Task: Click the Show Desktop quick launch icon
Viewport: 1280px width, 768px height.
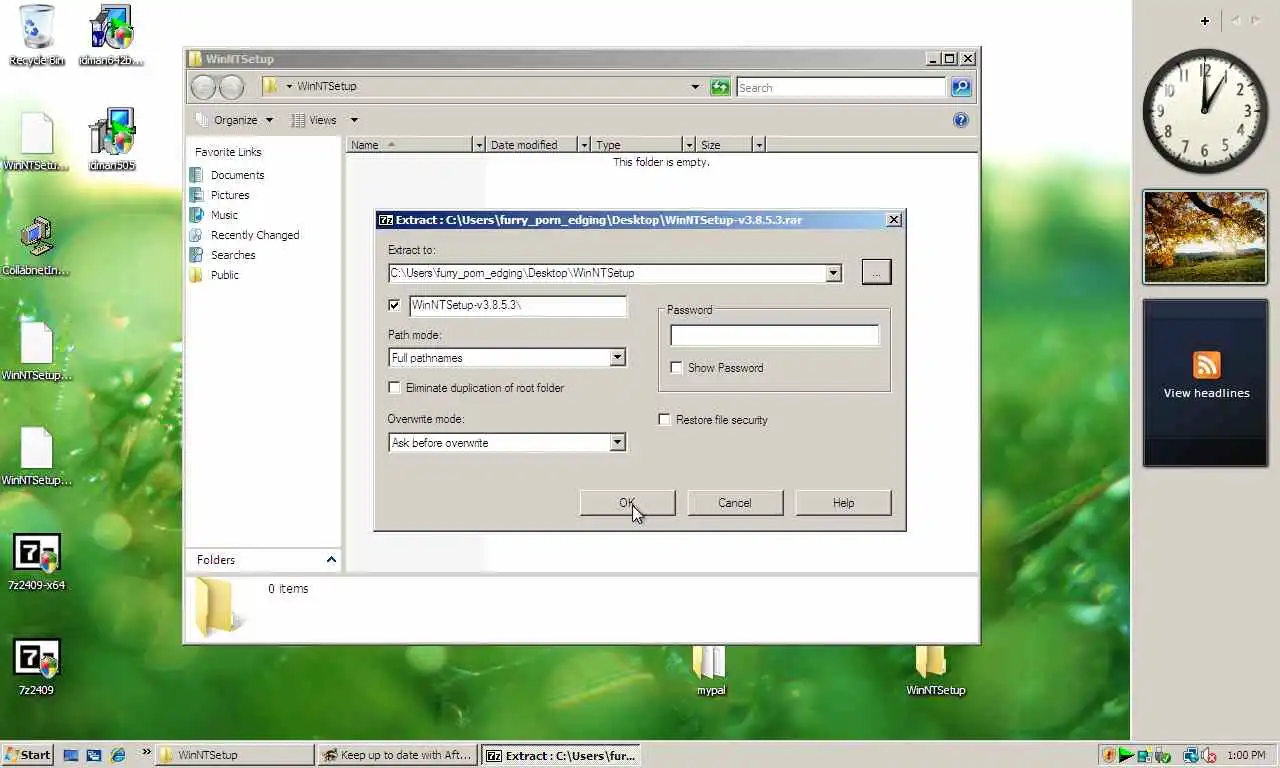Action: 71,755
